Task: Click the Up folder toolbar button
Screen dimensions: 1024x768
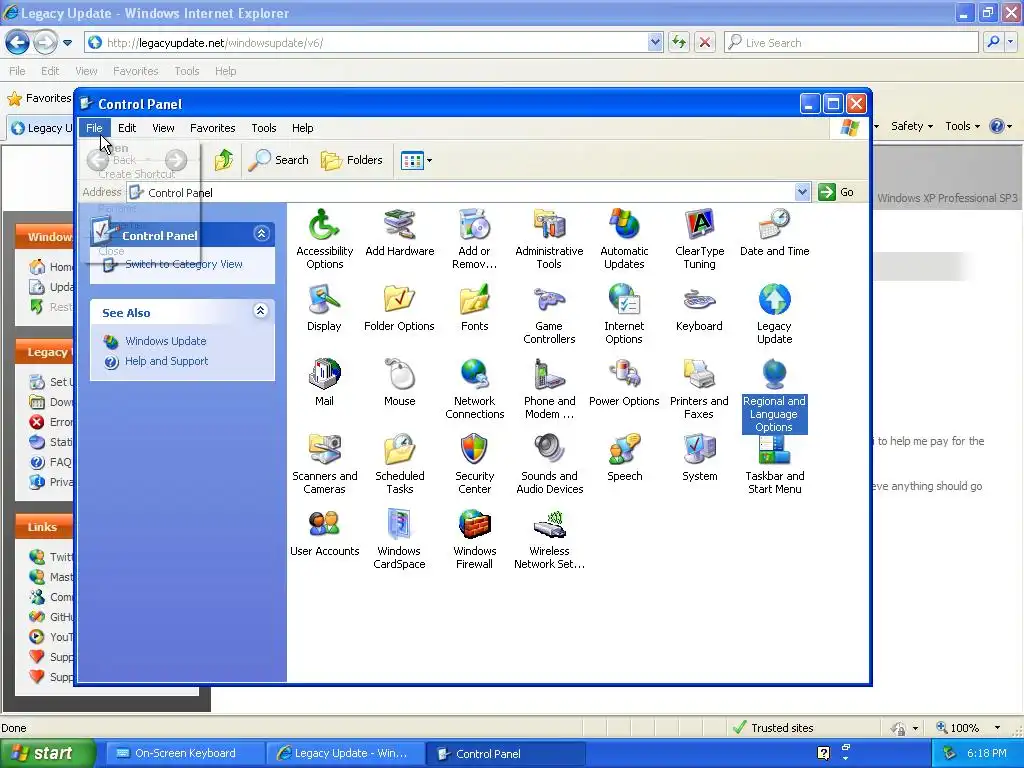Action: click(x=223, y=160)
